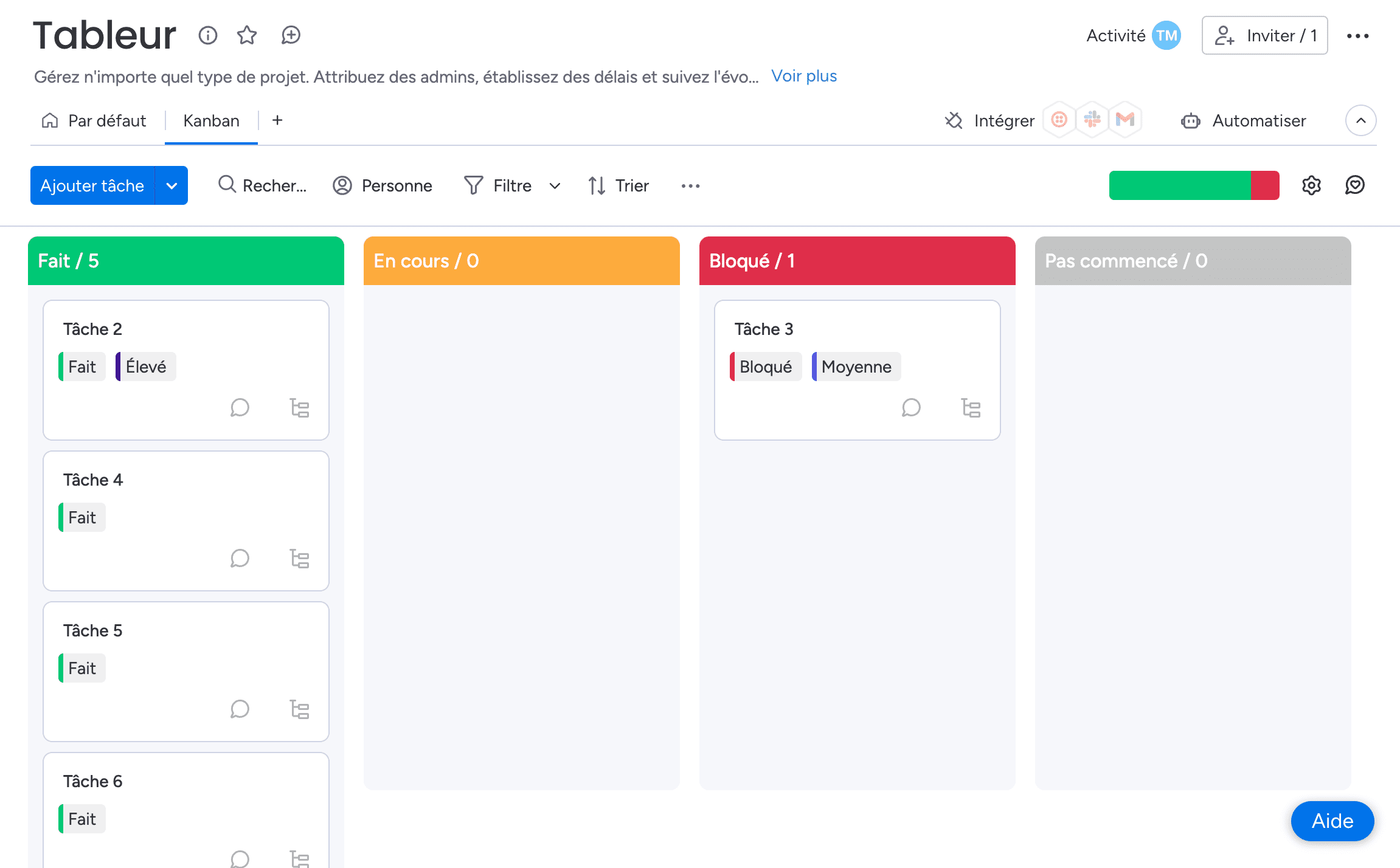
Task: Open conversation on Tâche 5 card
Action: (240, 709)
